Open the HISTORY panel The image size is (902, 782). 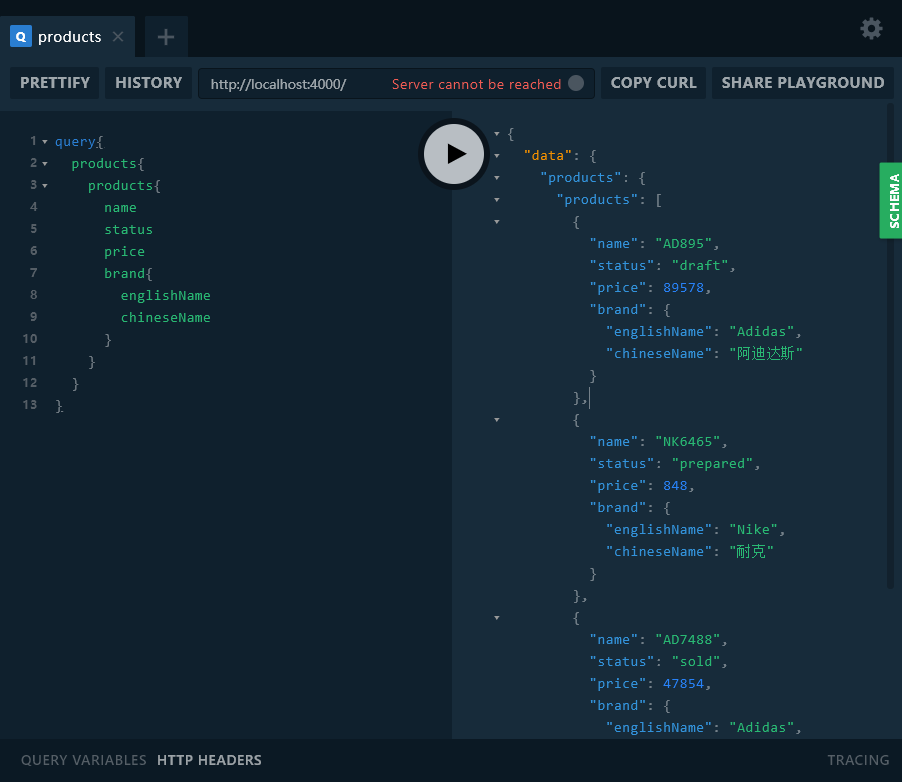click(148, 83)
